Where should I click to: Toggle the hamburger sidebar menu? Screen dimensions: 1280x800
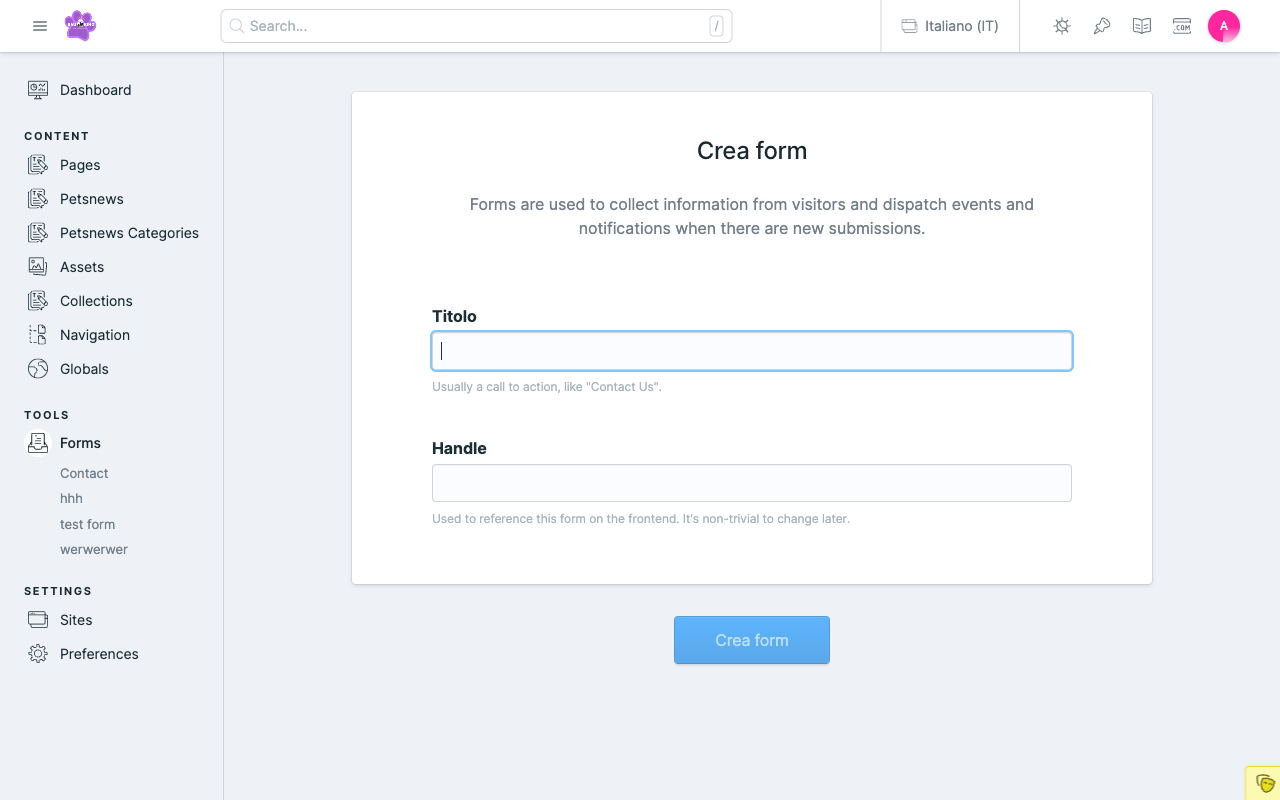pos(40,26)
